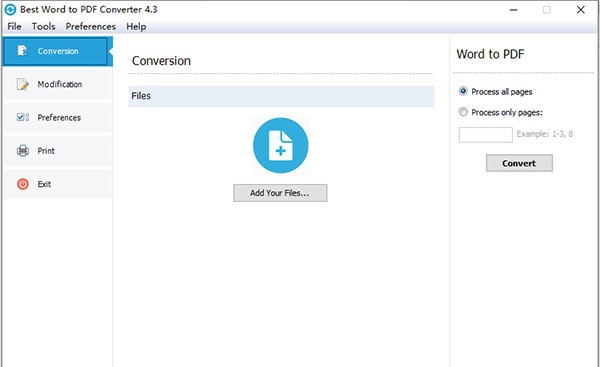Focus the page range input field
This screenshot has height=367, width=600.
(x=486, y=135)
